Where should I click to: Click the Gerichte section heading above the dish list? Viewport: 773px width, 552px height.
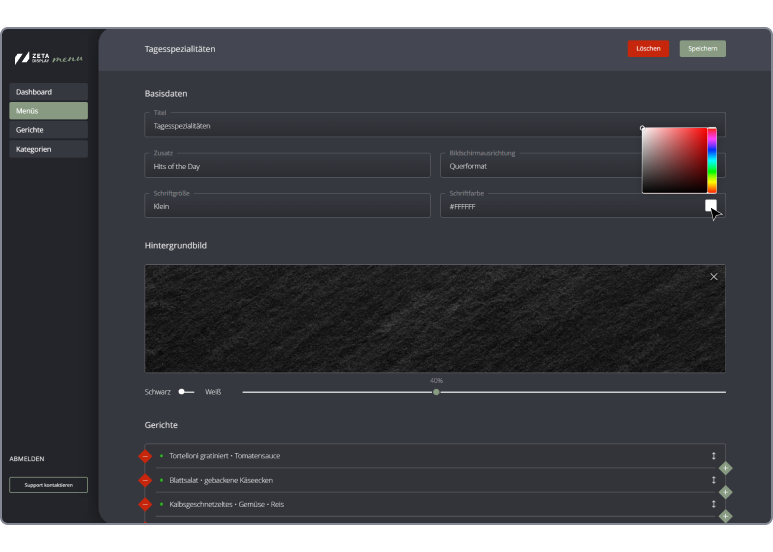click(161, 425)
